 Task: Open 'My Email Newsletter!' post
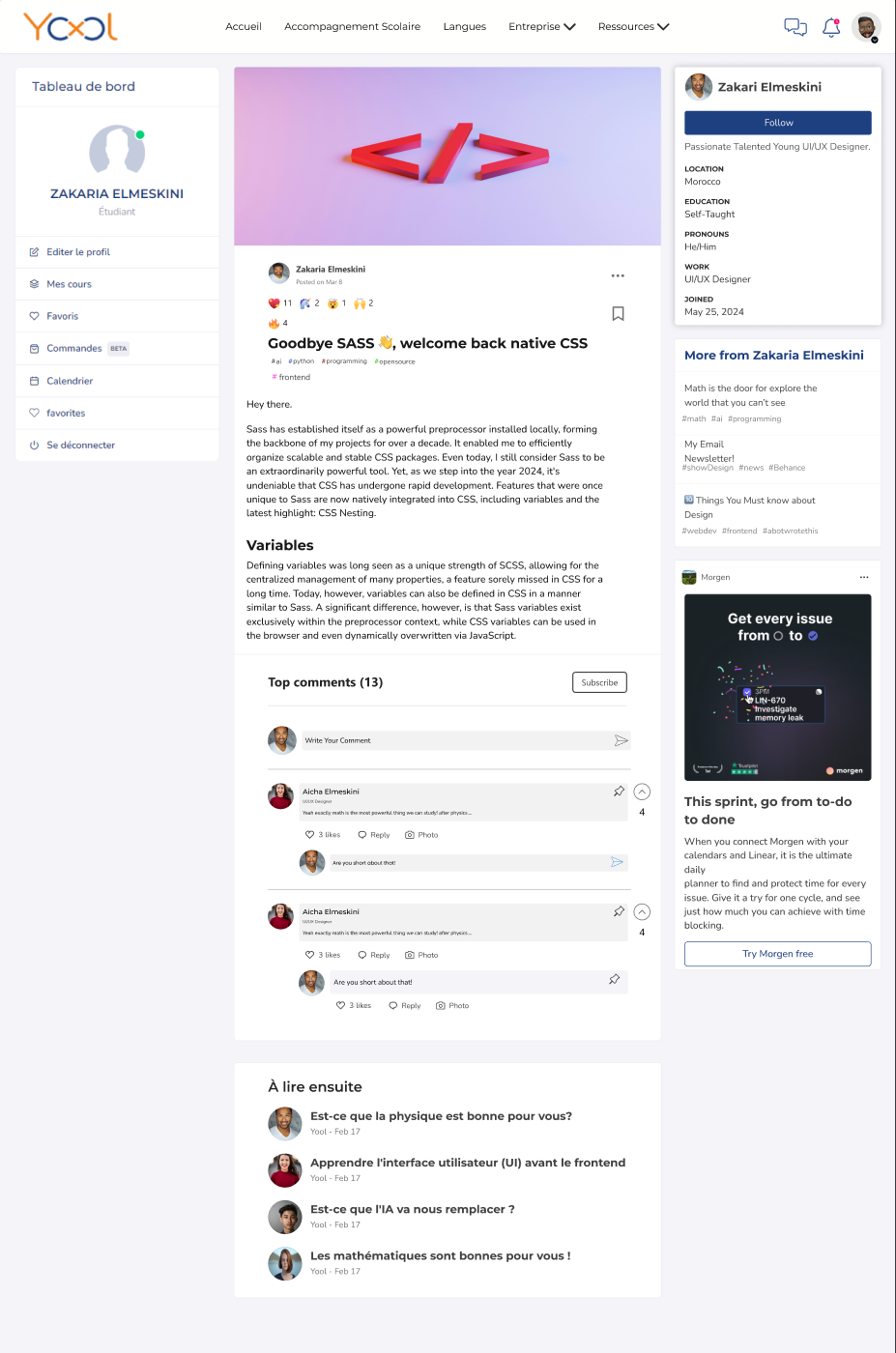pos(709,451)
